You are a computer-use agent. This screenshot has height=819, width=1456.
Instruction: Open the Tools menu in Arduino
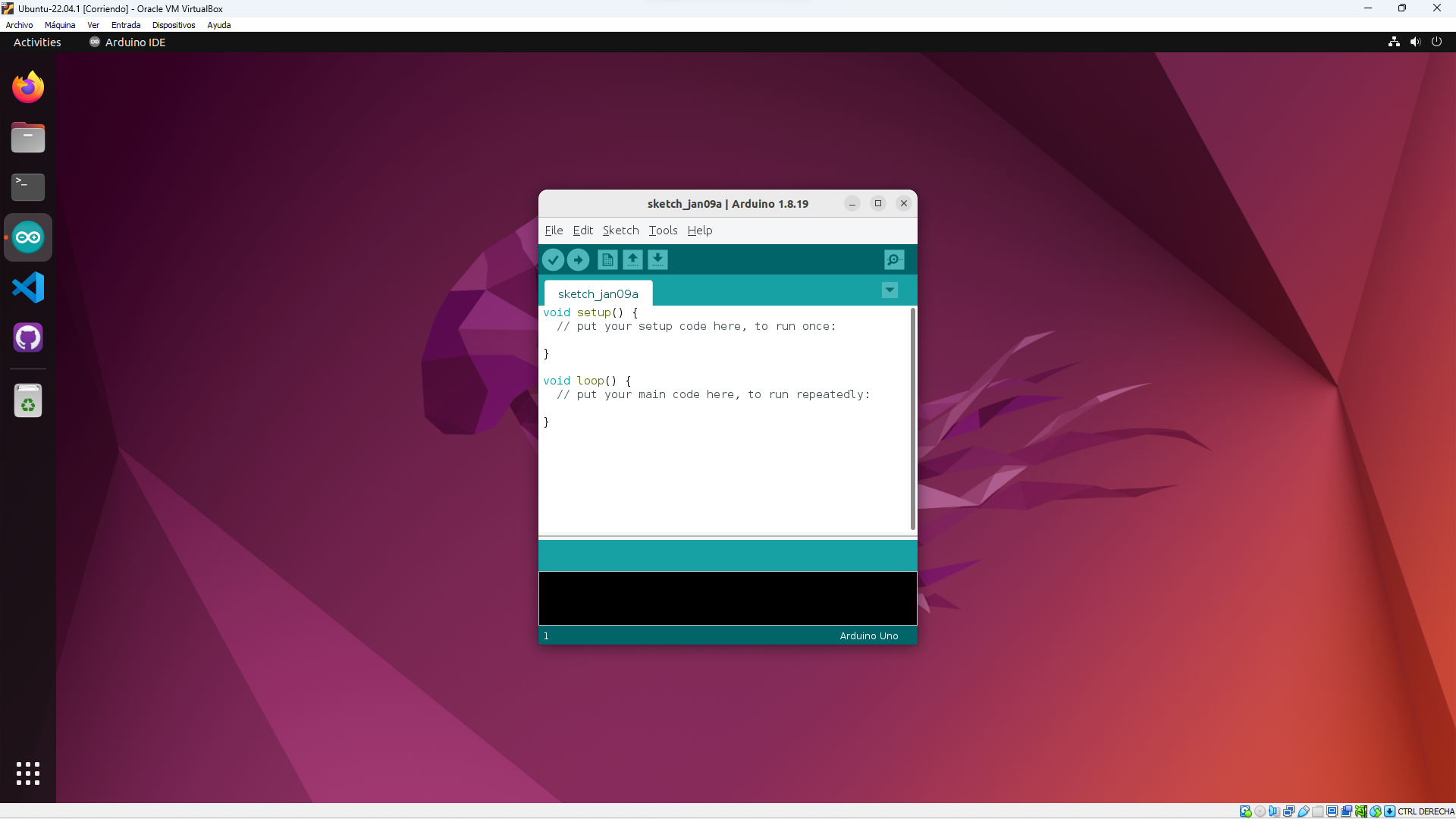pyautogui.click(x=663, y=231)
